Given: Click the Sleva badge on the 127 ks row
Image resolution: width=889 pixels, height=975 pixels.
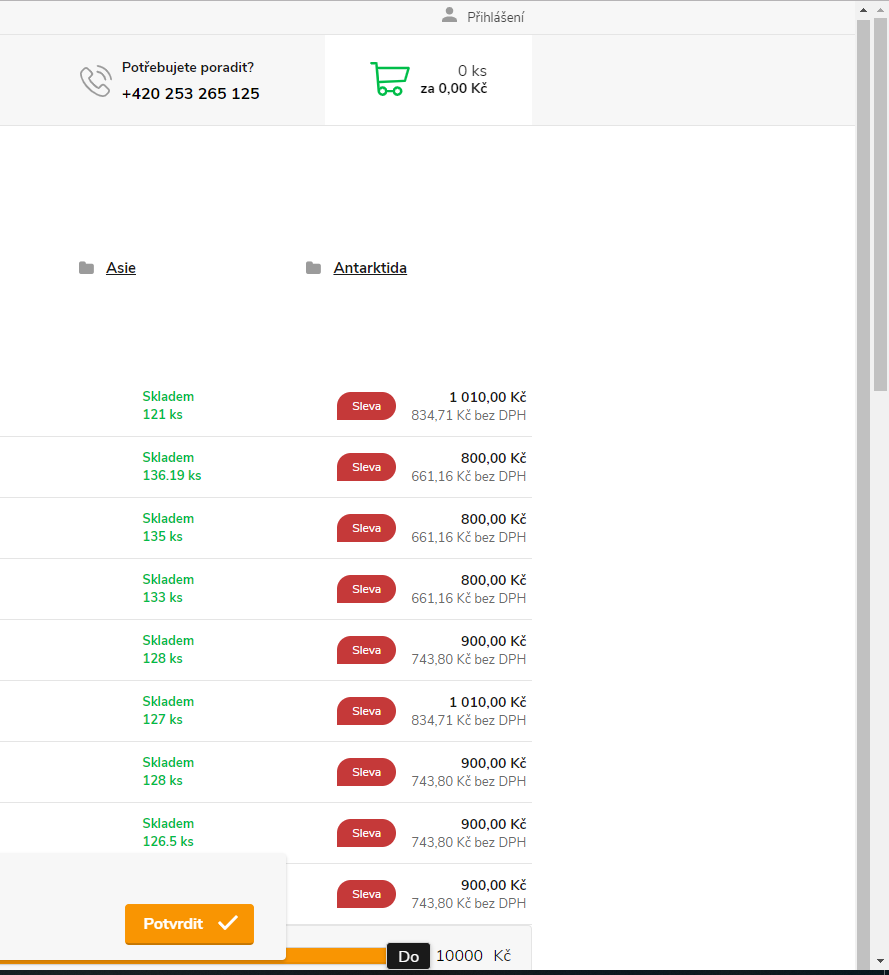Looking at the screenshot, I should pos(366,711).
